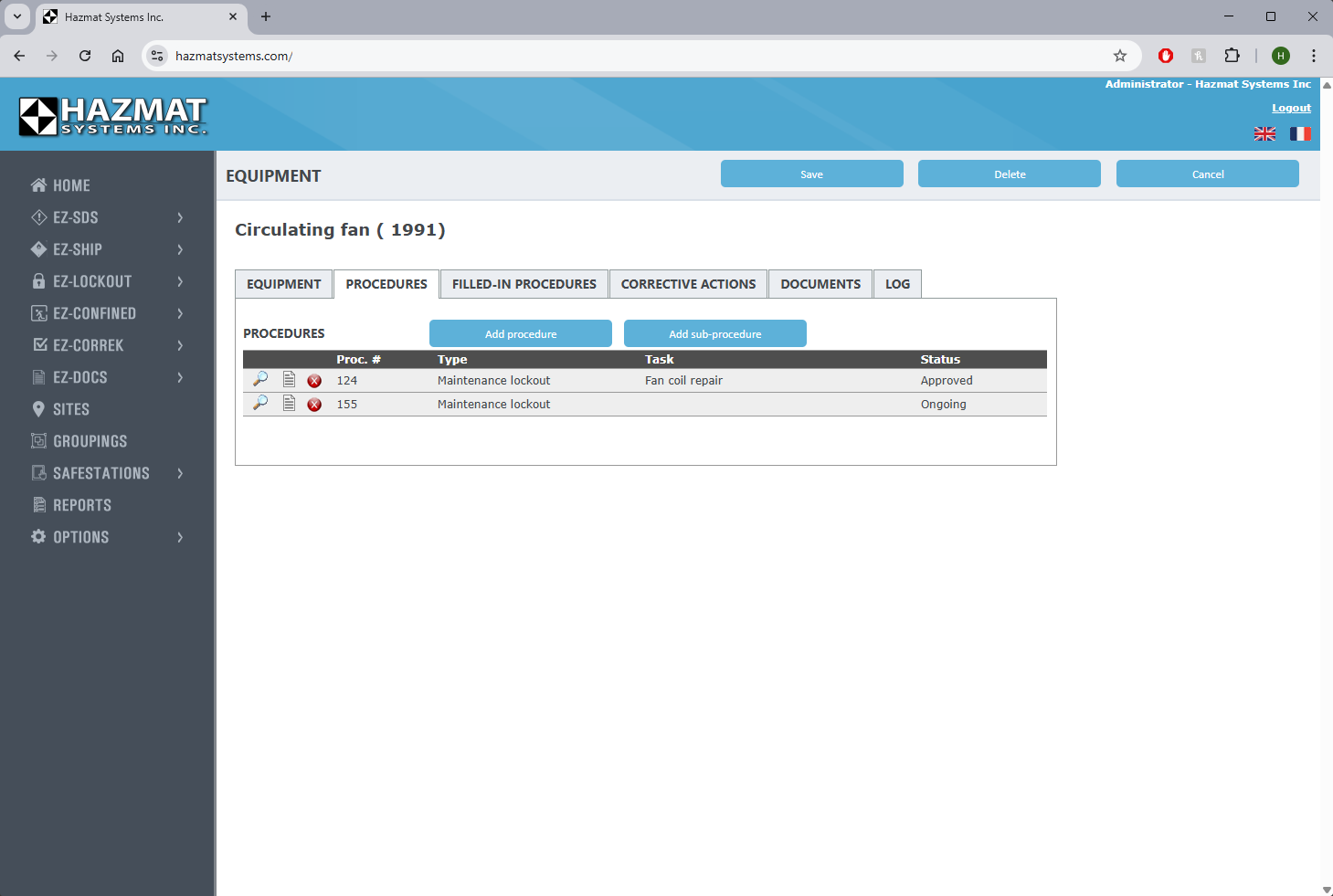Expand the EZ-LOCKOUT sidebar menu
Screen dimensions: 1333x896
107,281
